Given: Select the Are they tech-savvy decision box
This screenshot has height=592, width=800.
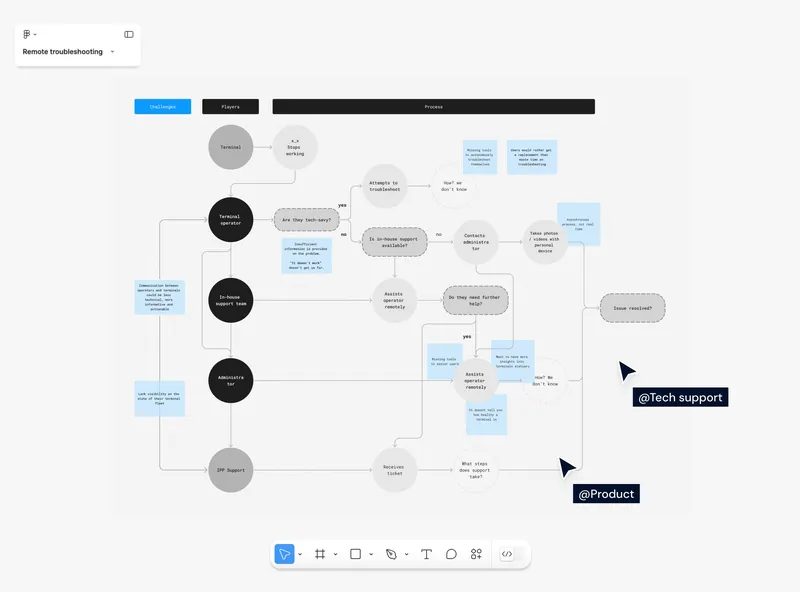Looking at the screenshot, I should tap(307, 220).
